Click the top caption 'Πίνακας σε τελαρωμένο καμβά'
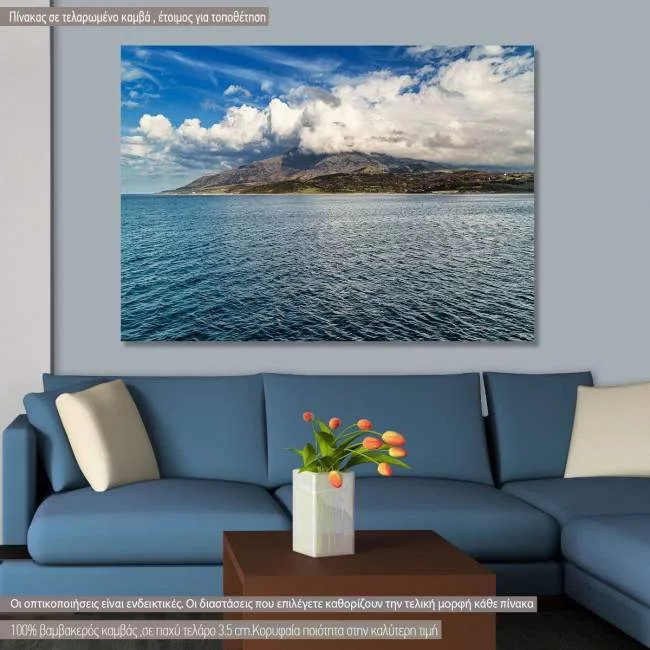 [x=135, y=16]
